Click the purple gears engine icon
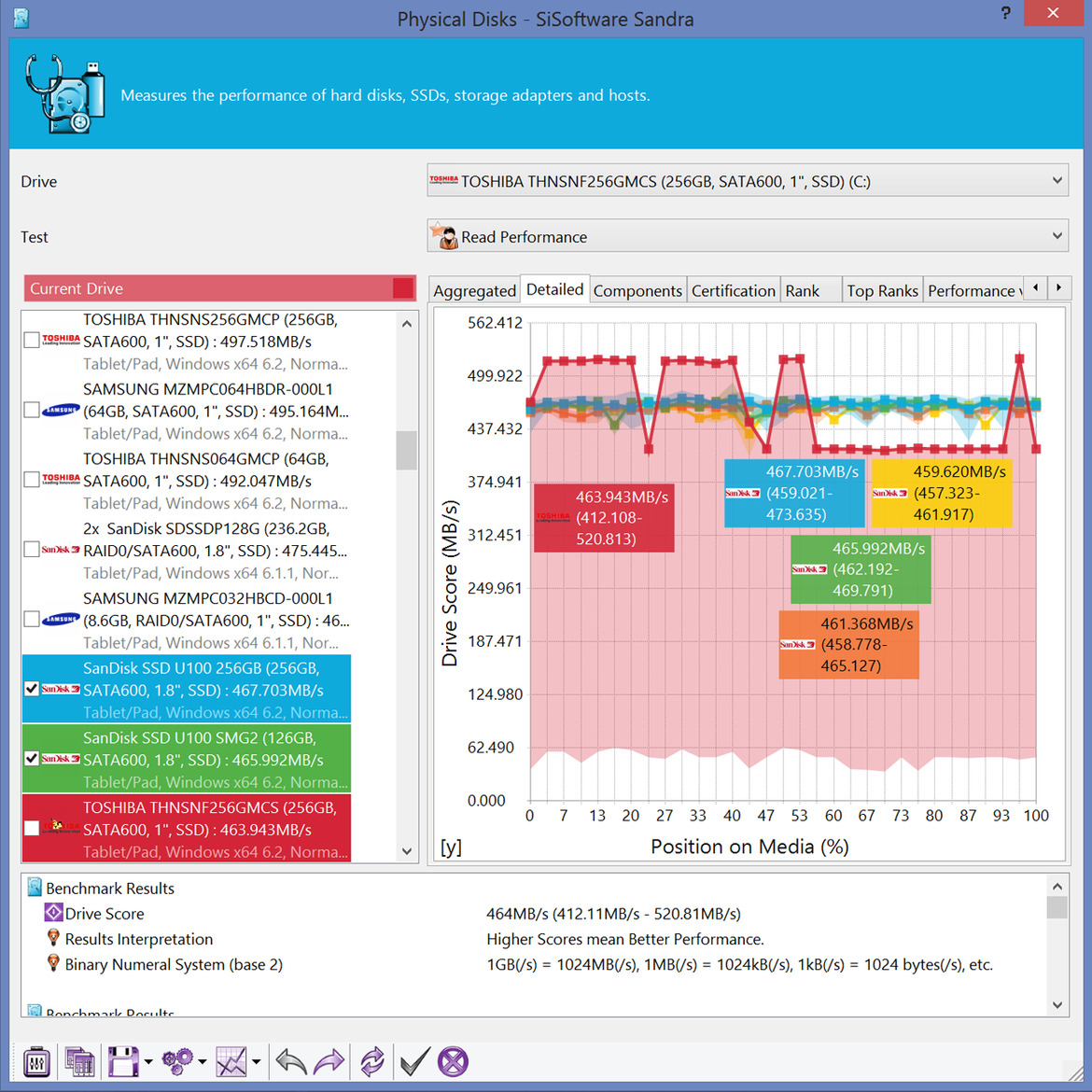This screenshot has height=1092, width=1092. (177, 1062)
